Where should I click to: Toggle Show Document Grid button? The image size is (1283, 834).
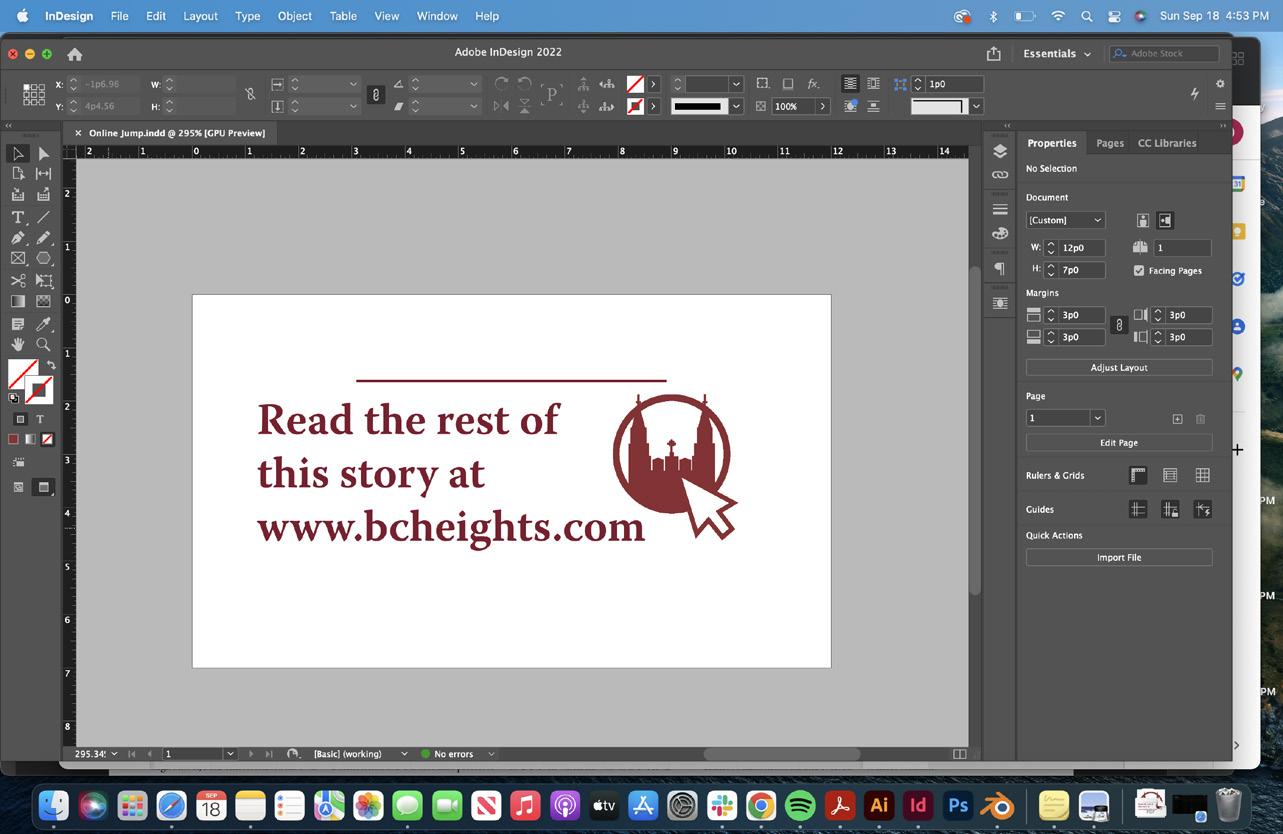1202,475
